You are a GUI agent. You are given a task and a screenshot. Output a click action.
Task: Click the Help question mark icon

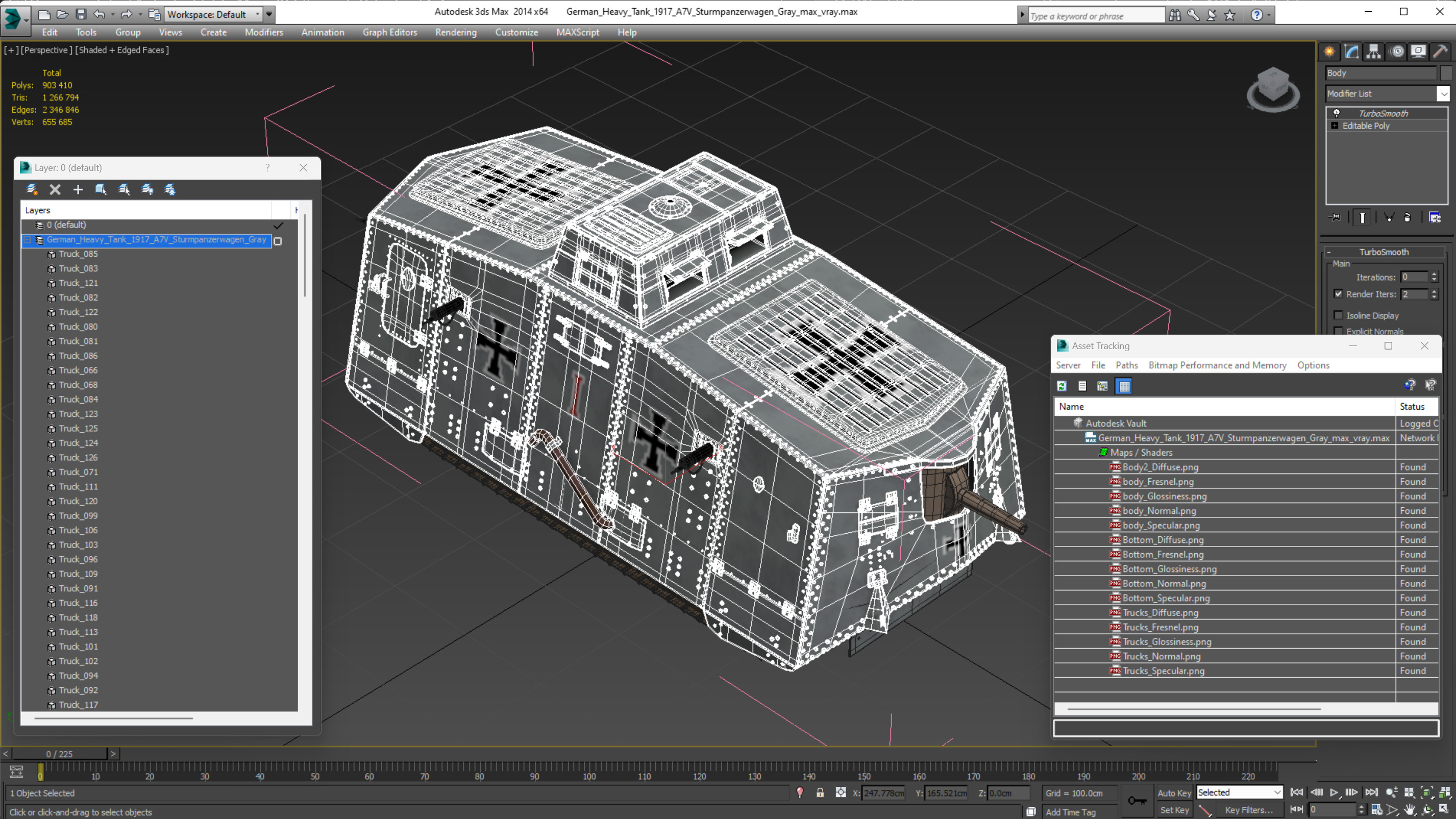(1256, 15)
